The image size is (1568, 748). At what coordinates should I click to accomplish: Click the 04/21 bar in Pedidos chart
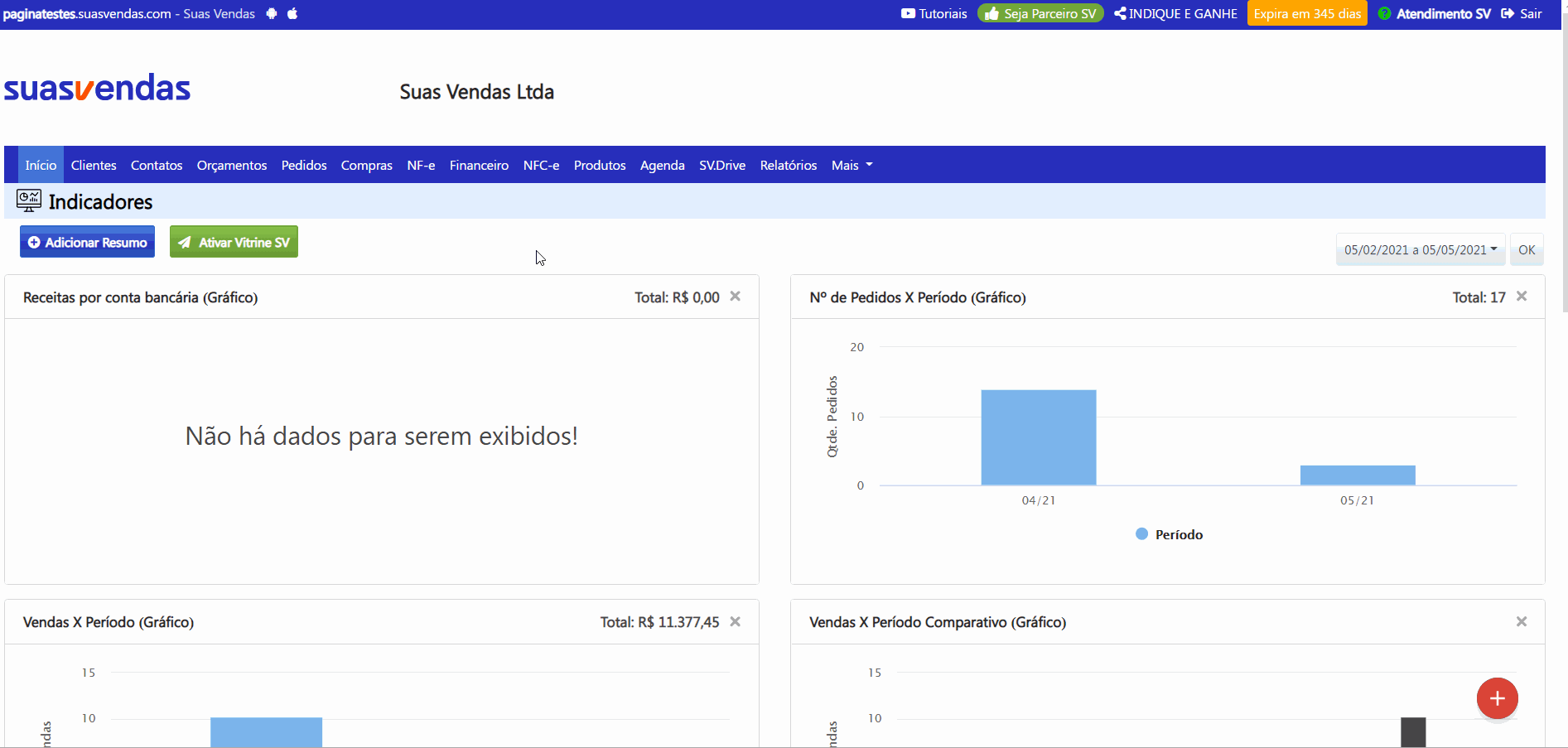[x=1039, y=437]
